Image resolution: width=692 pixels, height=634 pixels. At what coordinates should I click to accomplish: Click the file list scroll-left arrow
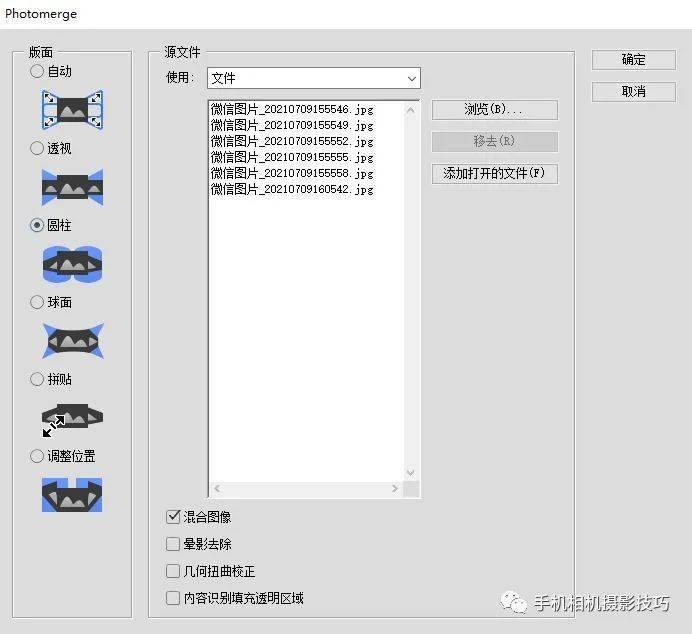217,488
